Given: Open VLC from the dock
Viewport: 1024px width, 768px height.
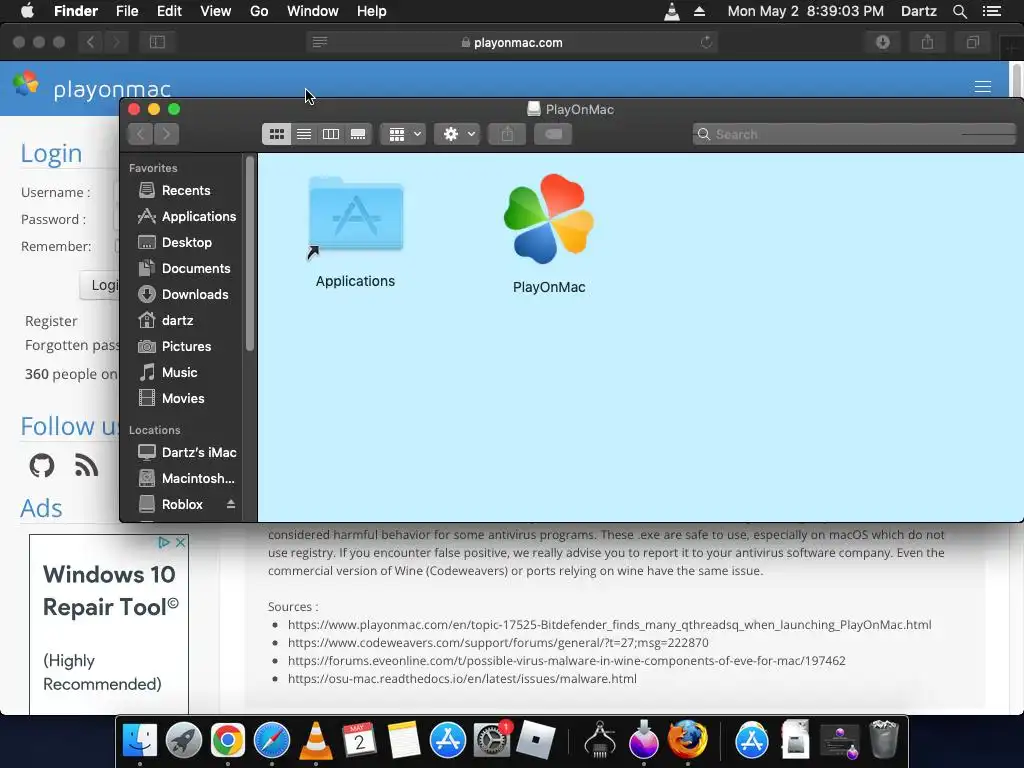Looking at the screenshot, I should point(315,741).
